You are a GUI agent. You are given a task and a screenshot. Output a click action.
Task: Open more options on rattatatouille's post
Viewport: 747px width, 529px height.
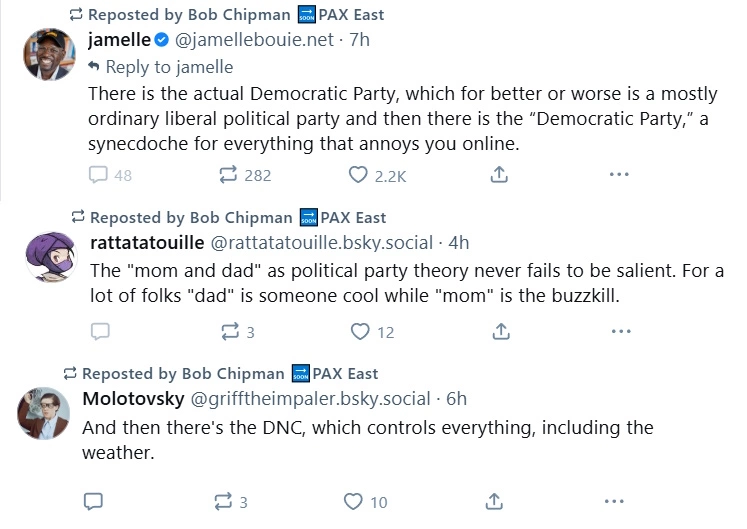click(621, 331)
